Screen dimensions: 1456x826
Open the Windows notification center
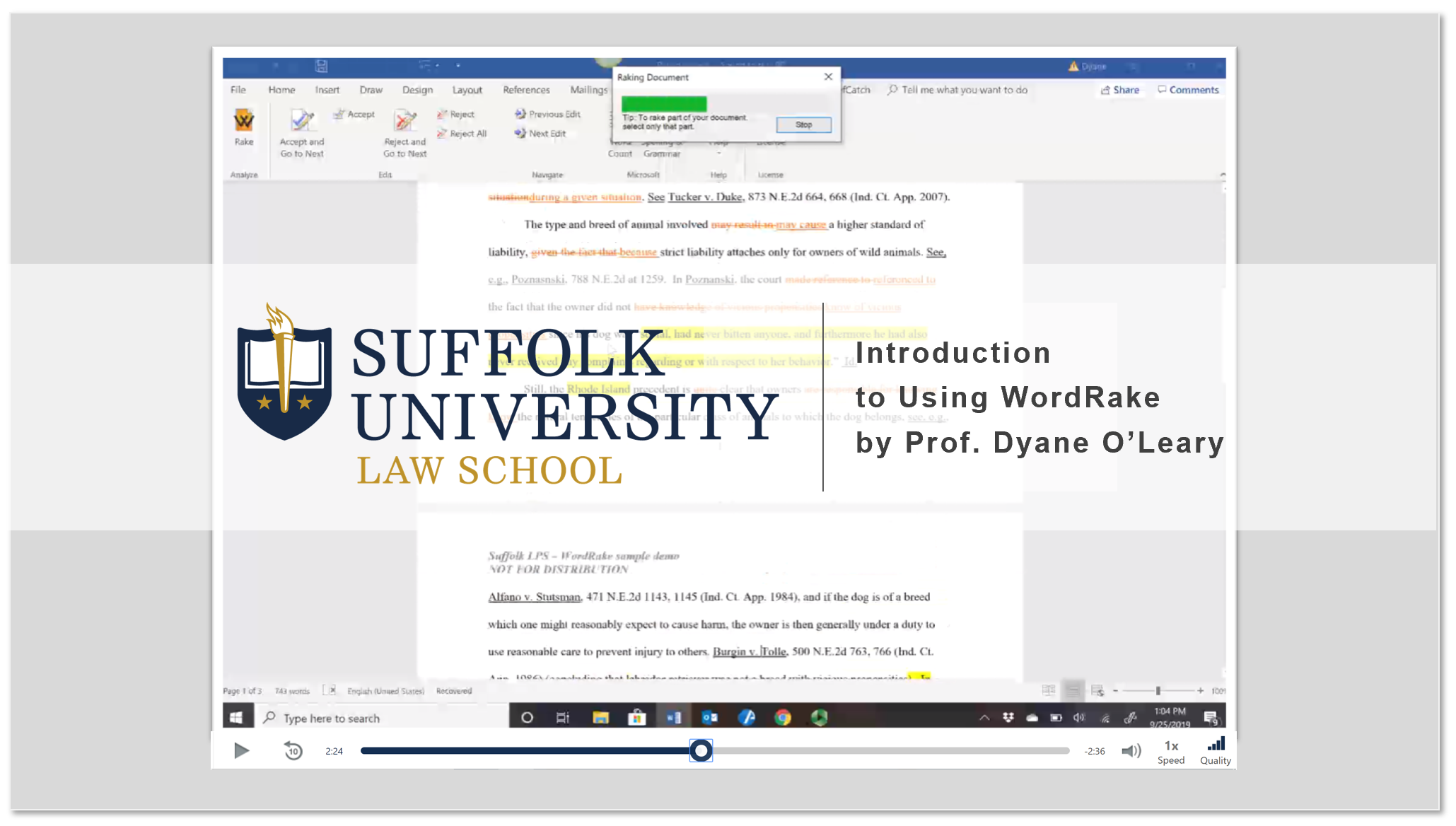point(1211,718)
